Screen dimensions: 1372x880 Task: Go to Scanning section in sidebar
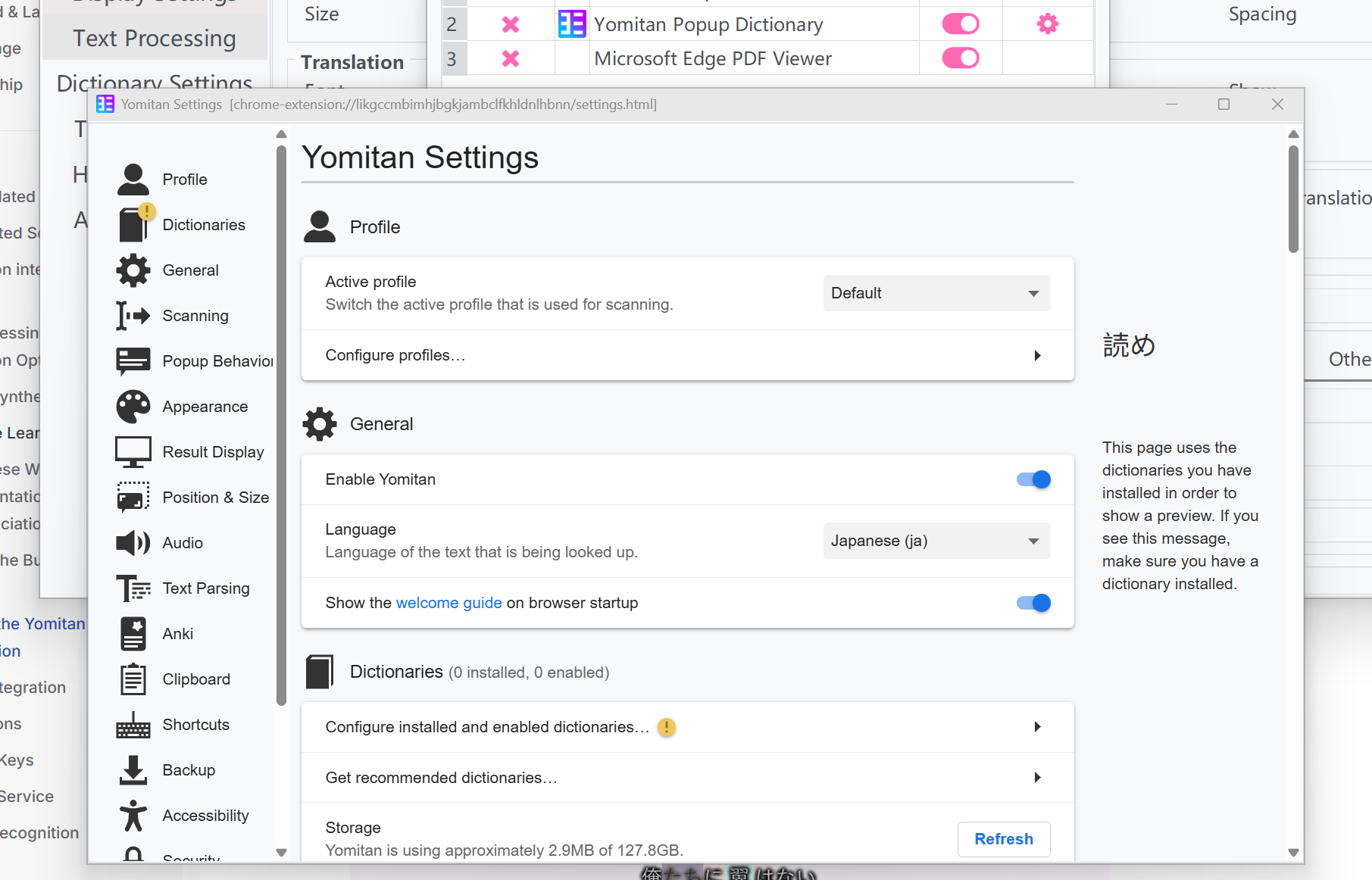(195, 316)
